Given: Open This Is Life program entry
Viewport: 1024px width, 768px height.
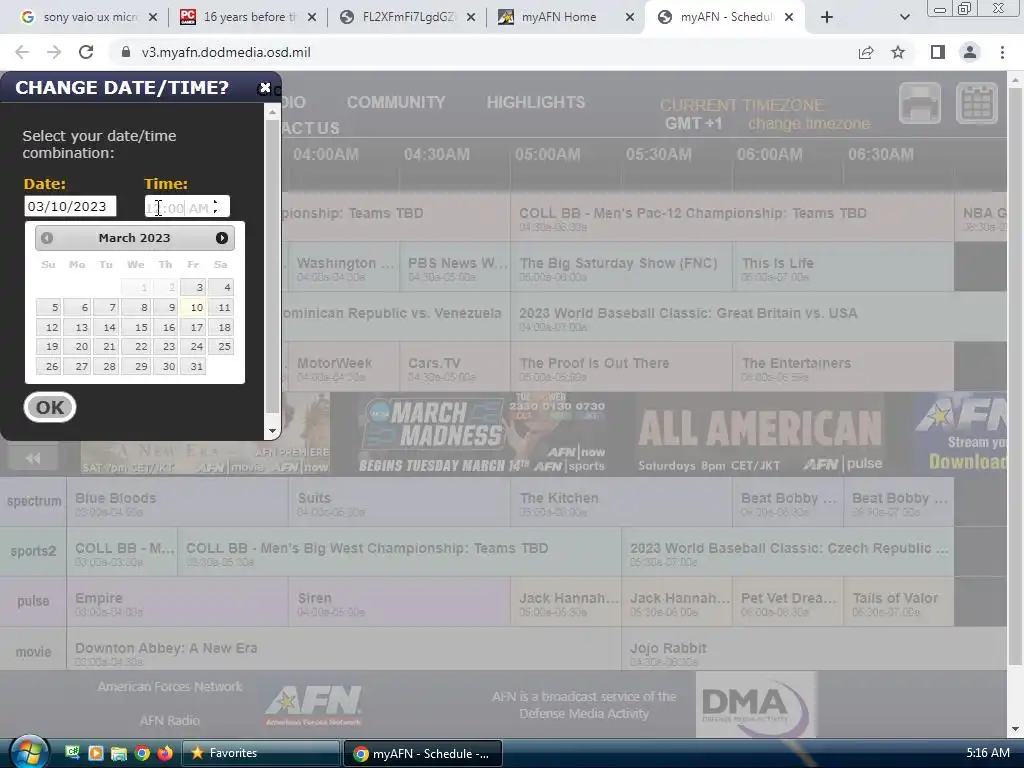Looking at the screenshot, I should [843, 266].
